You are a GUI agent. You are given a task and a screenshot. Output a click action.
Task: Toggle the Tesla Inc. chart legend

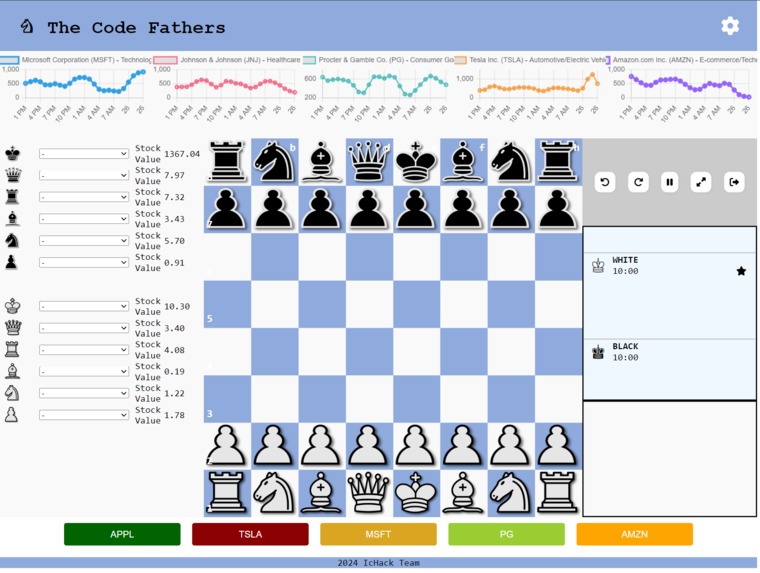[530, 60]
